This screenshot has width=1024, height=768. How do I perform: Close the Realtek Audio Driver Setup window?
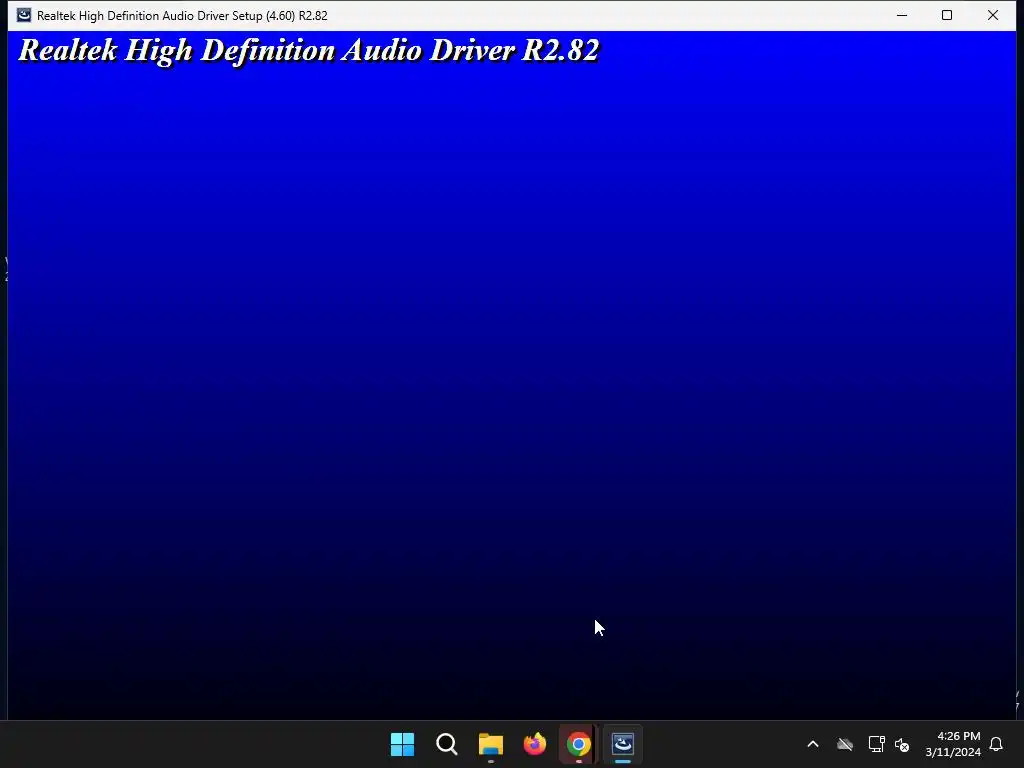[993, 15]
